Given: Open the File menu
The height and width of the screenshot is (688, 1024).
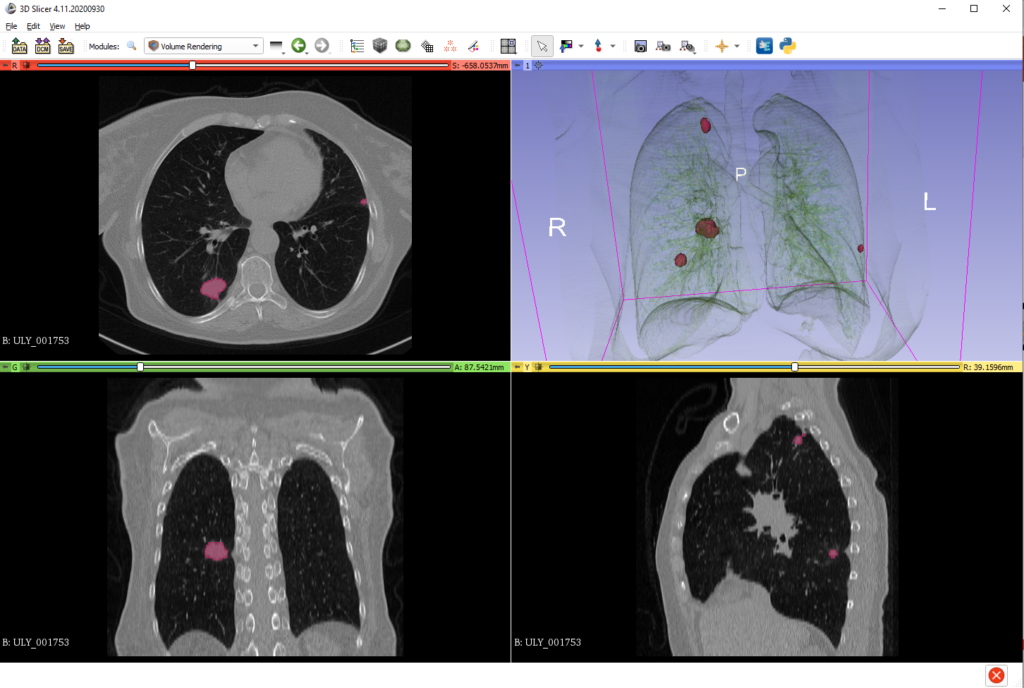Looking at the screenshot, I should 11,26.
